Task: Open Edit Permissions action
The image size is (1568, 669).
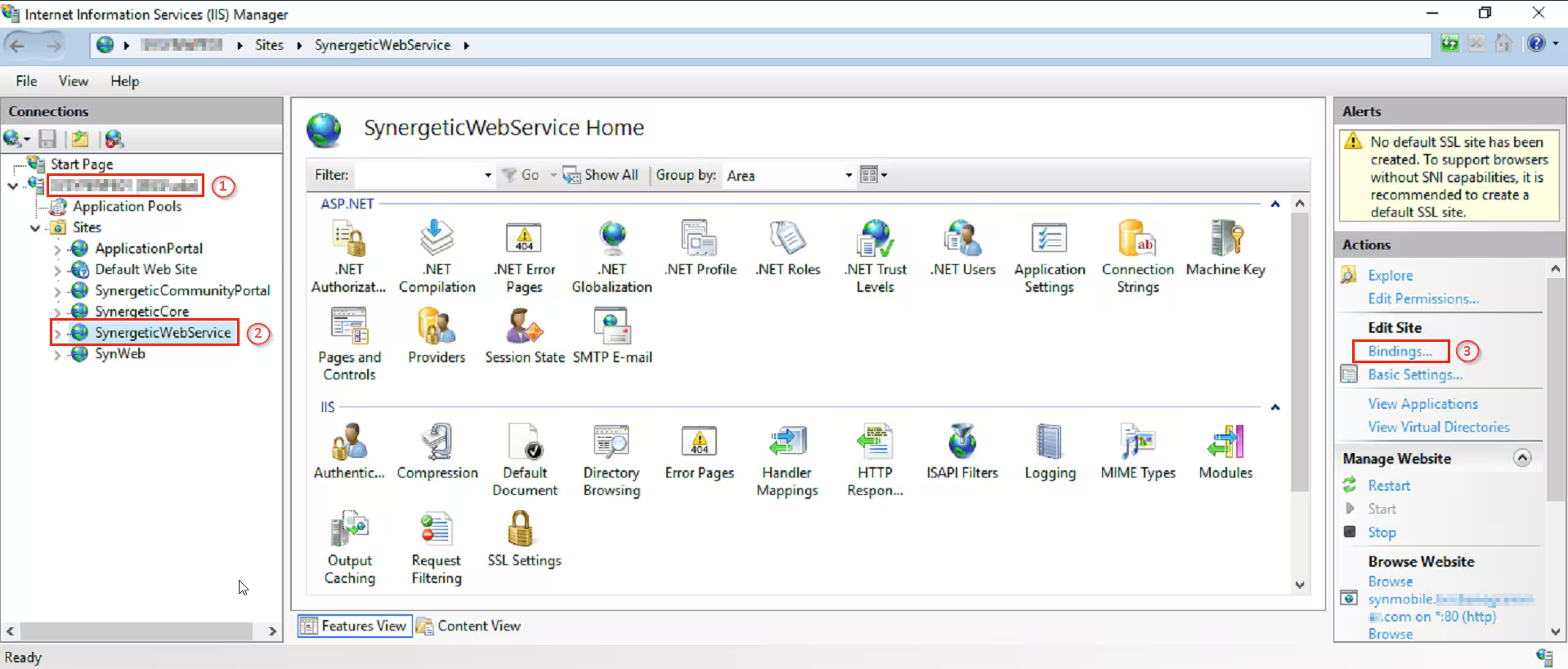Action: [x=1423, y=299]
